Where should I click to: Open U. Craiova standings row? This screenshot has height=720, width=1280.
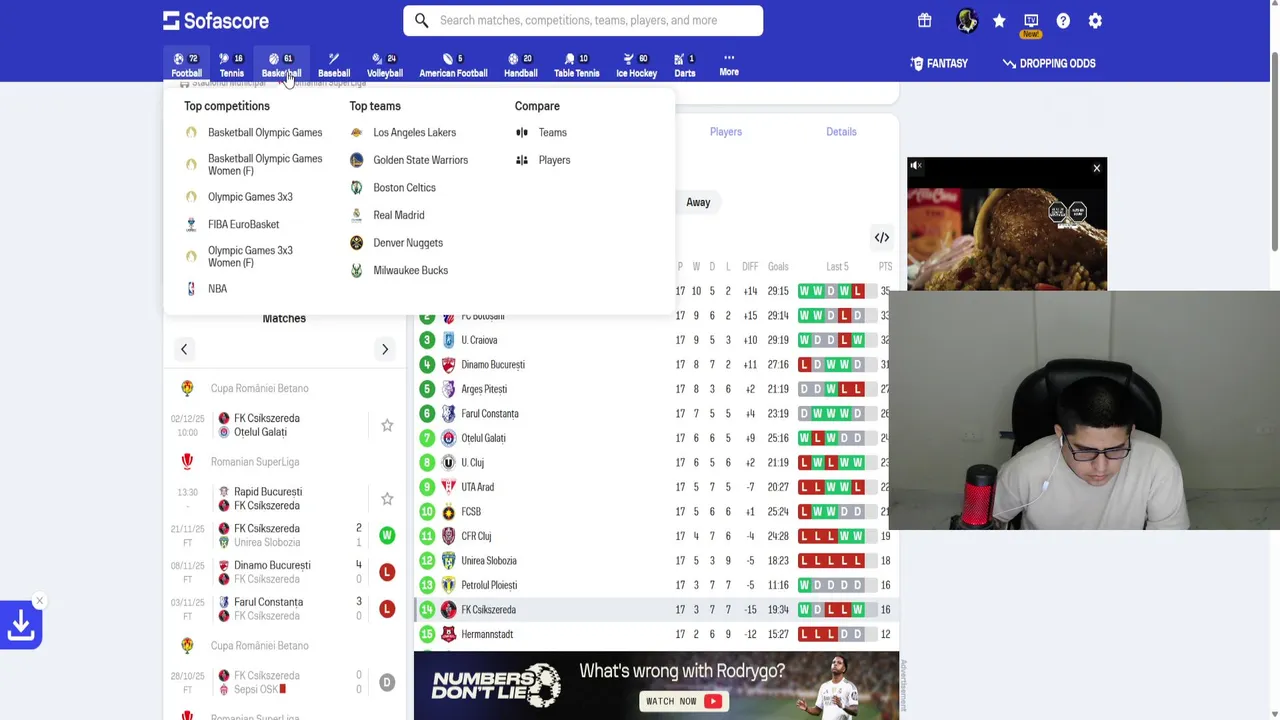pos(656,340)
